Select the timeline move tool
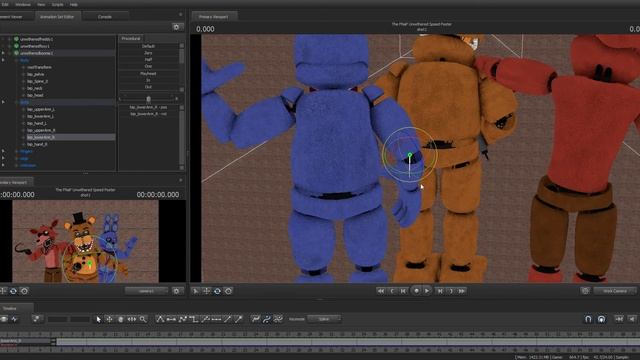The image size is (640, 360). (109, 319)
